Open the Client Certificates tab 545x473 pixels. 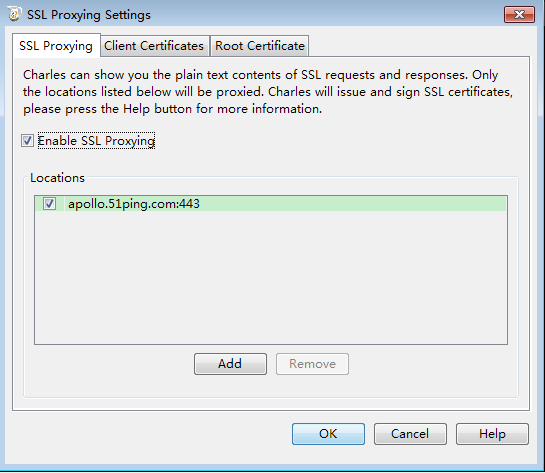click(x=154, y=46)
